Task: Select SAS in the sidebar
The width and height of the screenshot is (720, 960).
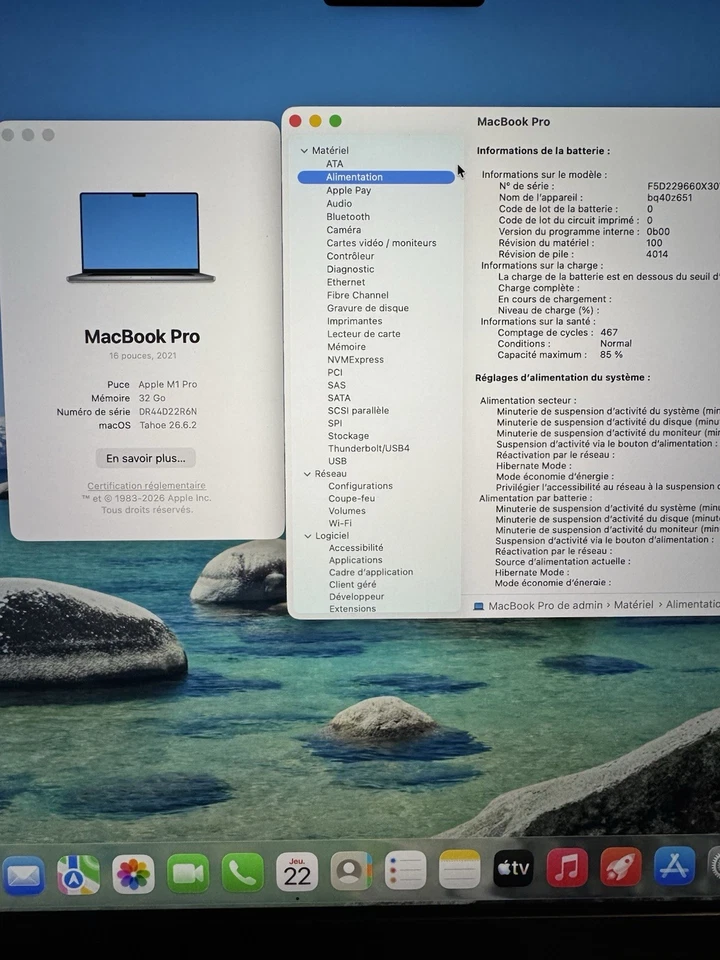Action: (337, 385)
